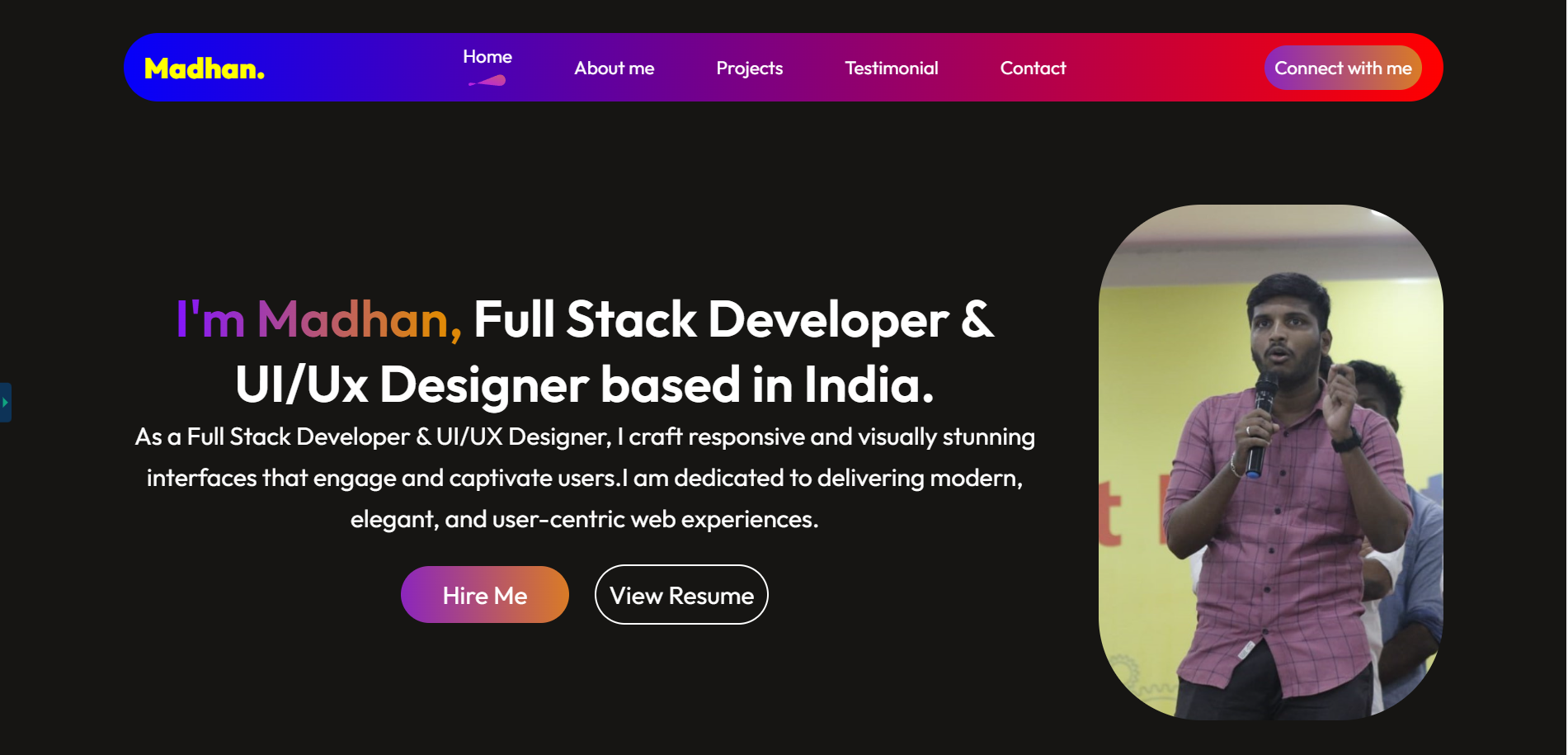Jump to the Testimonial section

coord(891,68)
